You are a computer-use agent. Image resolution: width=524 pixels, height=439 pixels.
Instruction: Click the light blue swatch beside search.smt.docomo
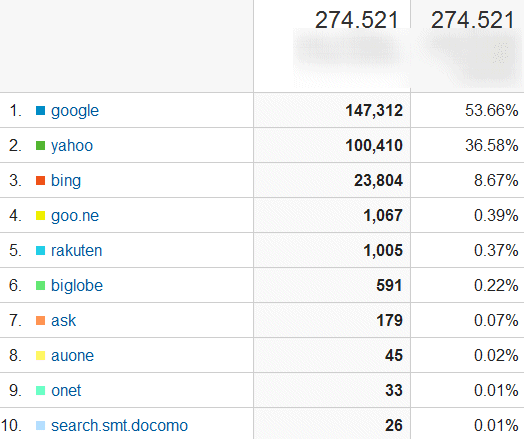point(40,426)
